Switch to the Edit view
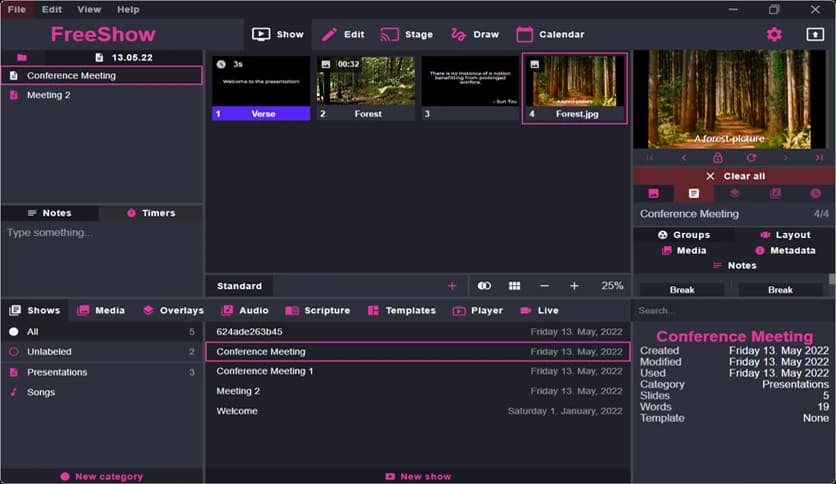 pos(343,35)
